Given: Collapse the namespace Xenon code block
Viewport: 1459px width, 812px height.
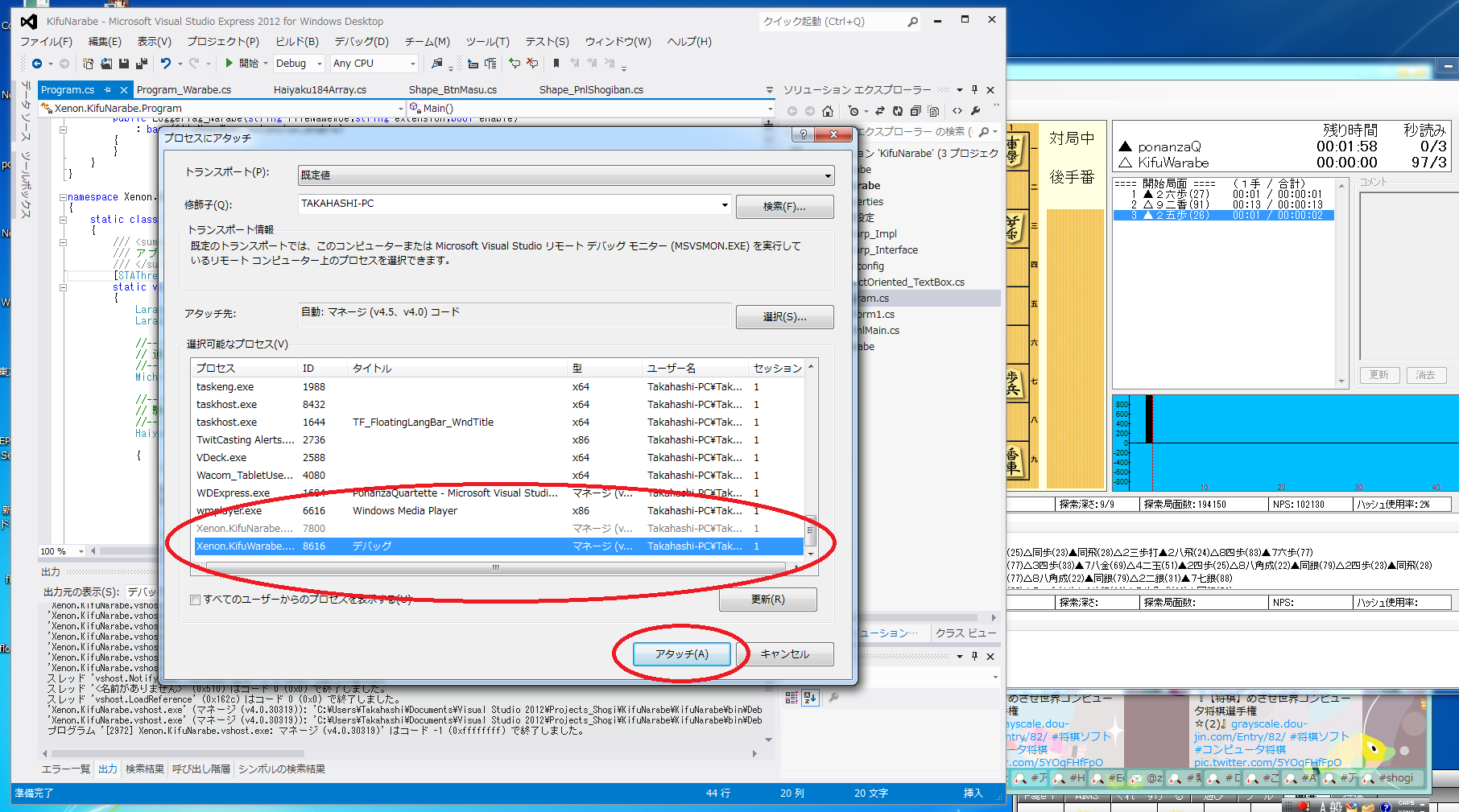Looking at the screenshot, I should coord(63,197).
